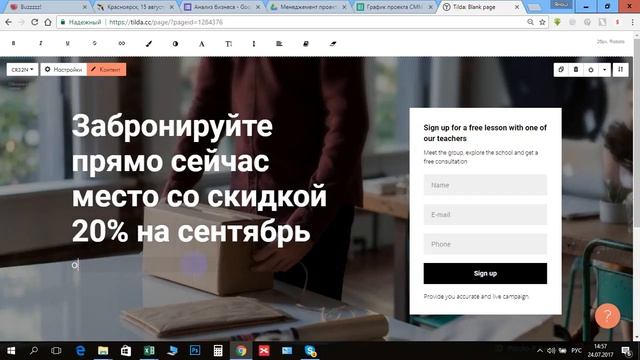Open the browser home page

tap(48, 22)
